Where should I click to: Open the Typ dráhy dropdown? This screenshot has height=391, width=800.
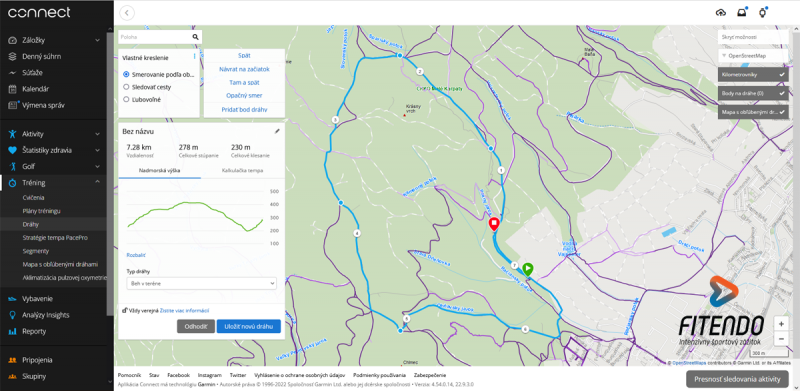[x=201, y=283]
